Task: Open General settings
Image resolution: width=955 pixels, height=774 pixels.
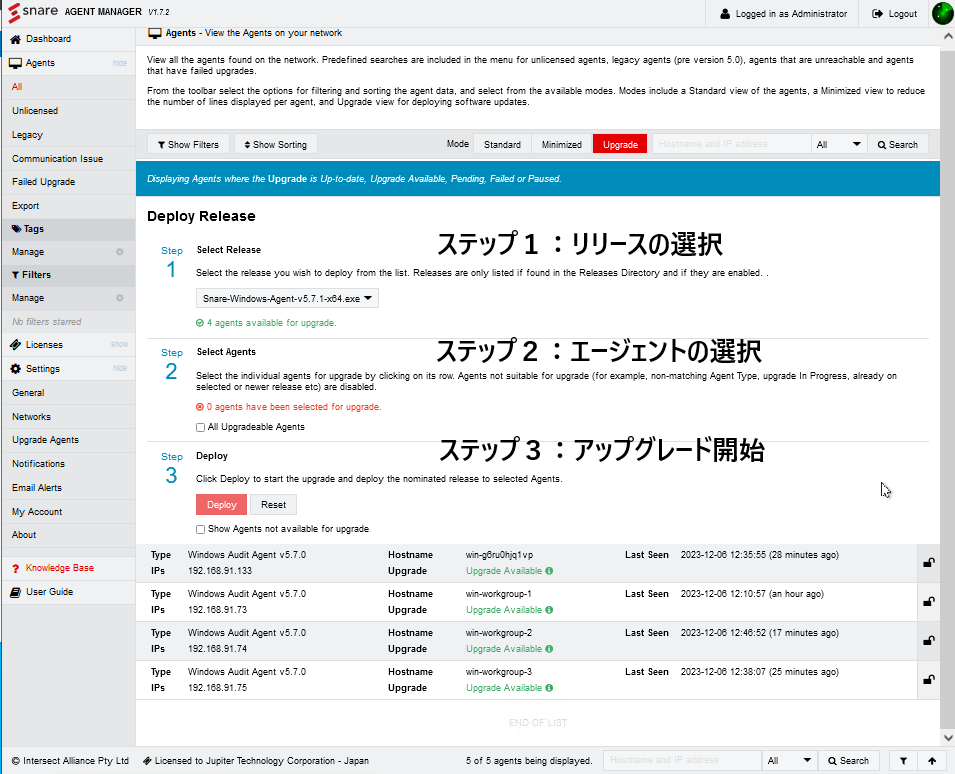Action: pos(28,393)
